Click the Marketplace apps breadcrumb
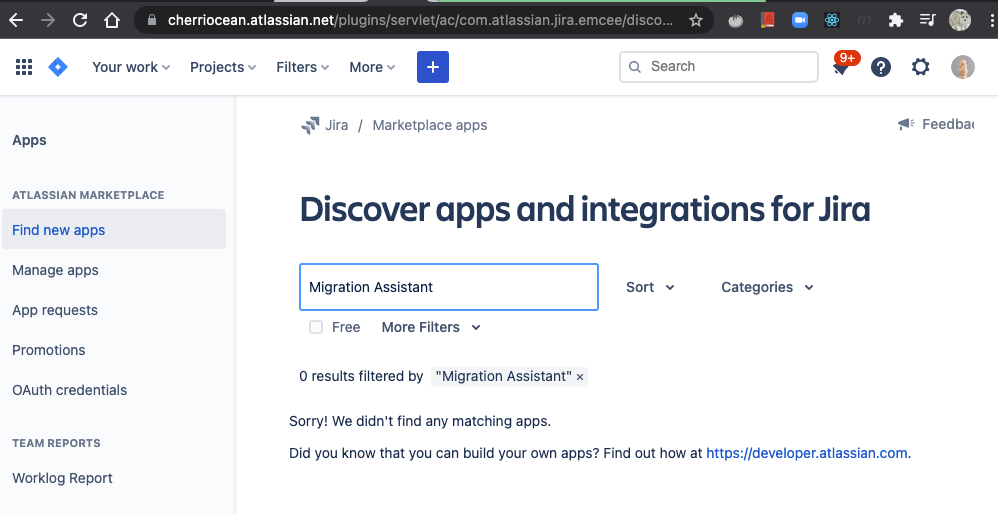Image resolution: width=998 pixels, height=514 pixels. [x=430, y=125]
